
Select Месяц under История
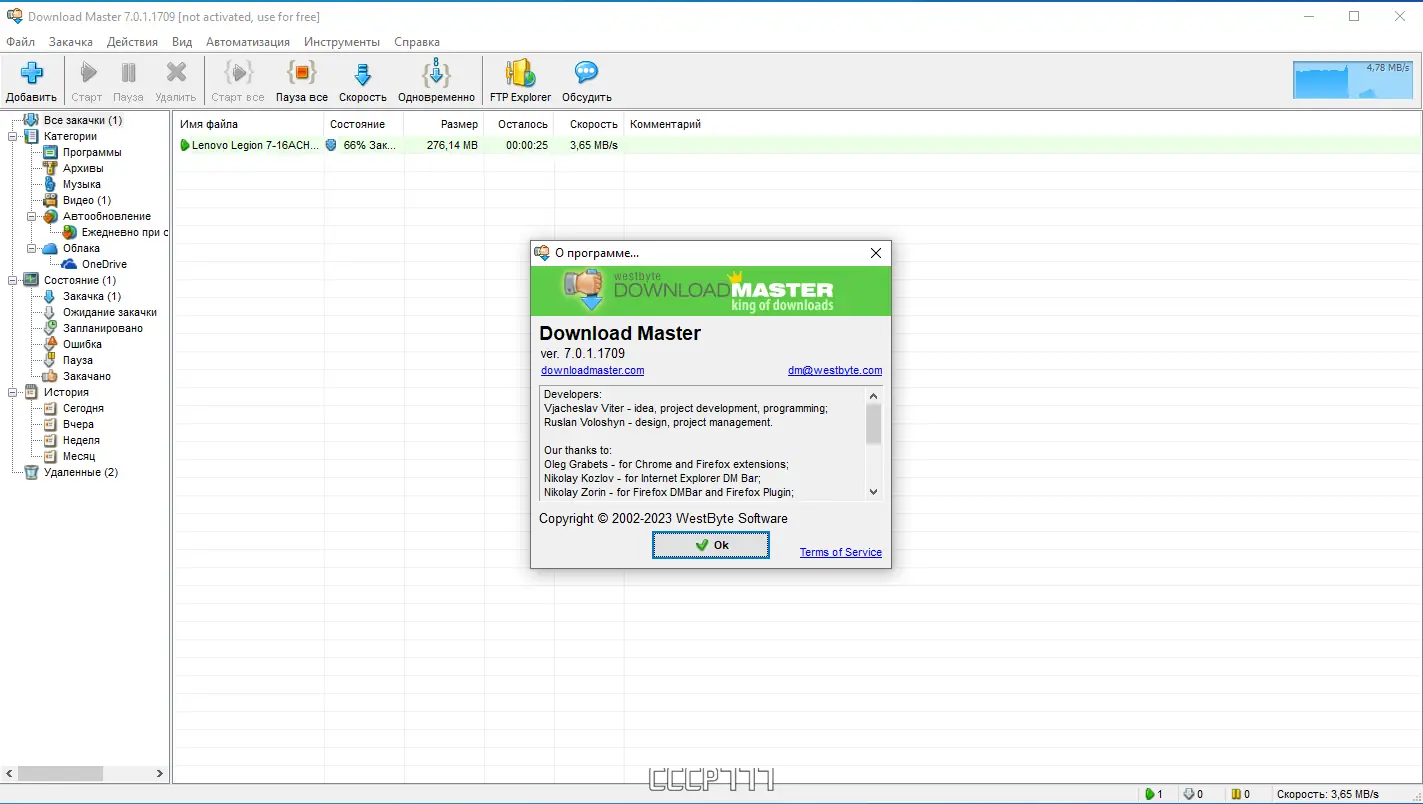tap(79, 456)
